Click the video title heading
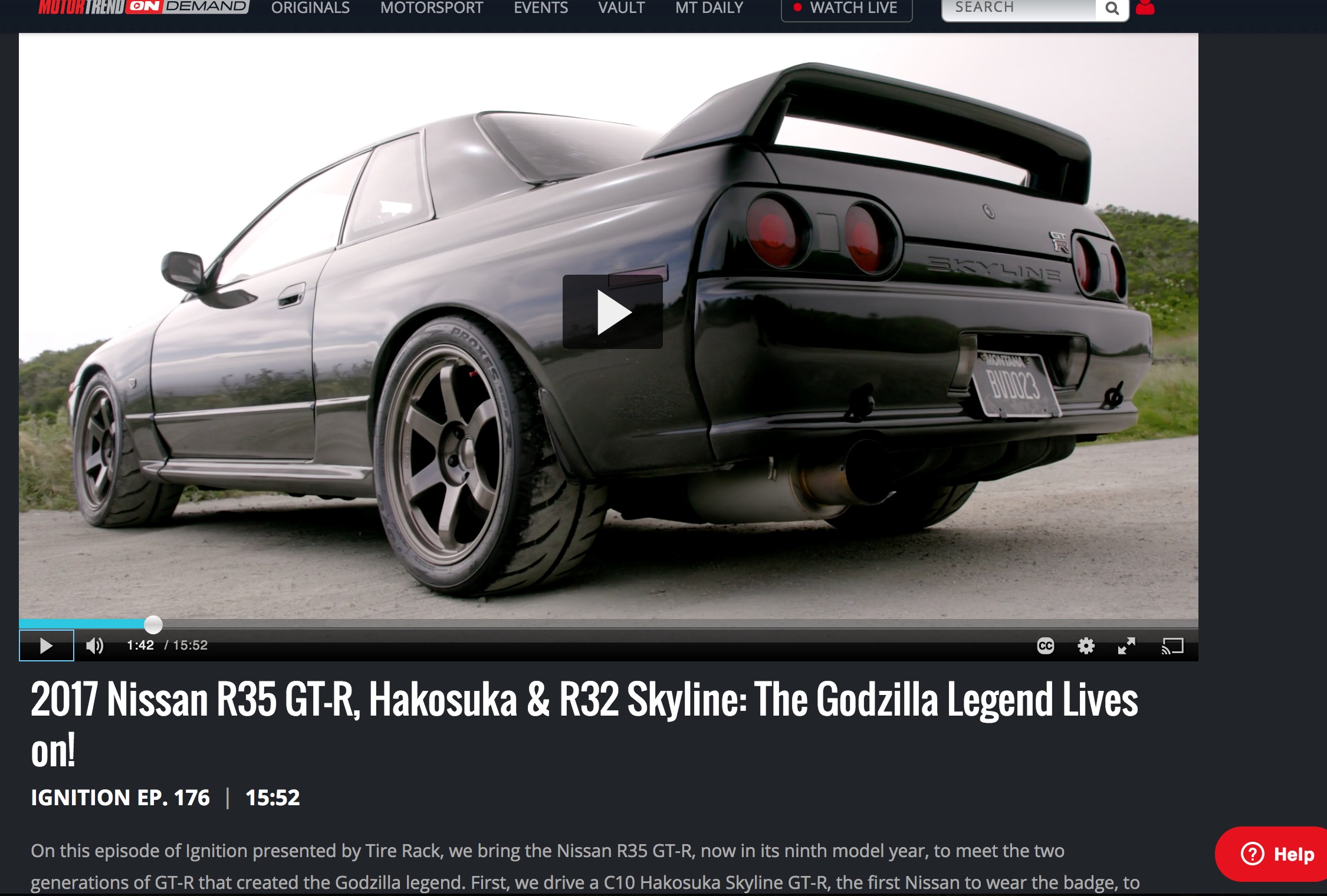 (x=584, y=725)
